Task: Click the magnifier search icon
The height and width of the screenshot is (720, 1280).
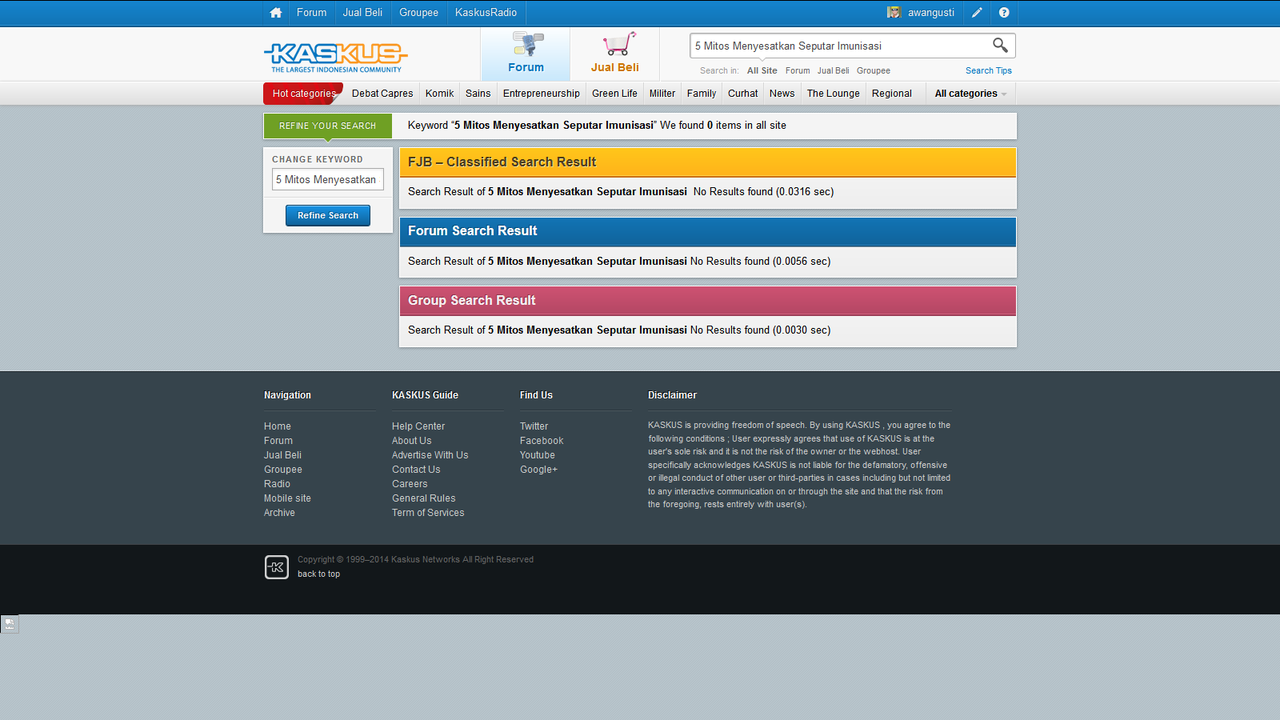Action: coord(1000,45)
